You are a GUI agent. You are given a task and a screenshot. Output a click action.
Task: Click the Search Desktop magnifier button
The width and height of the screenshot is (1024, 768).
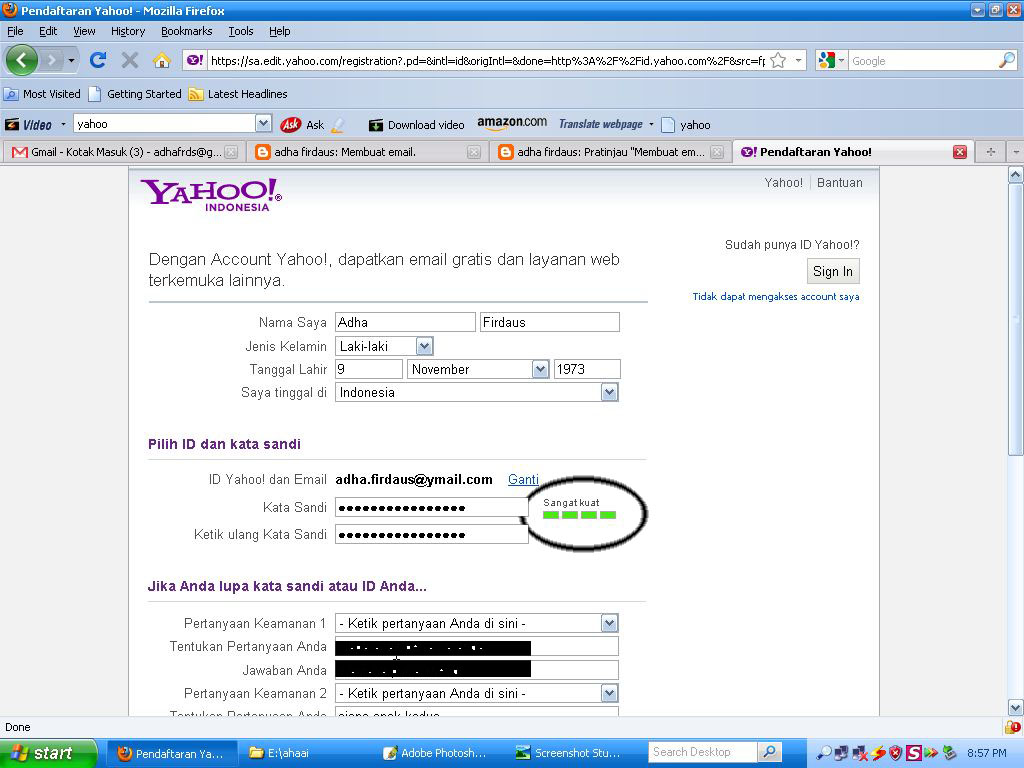tap(769, 752)
